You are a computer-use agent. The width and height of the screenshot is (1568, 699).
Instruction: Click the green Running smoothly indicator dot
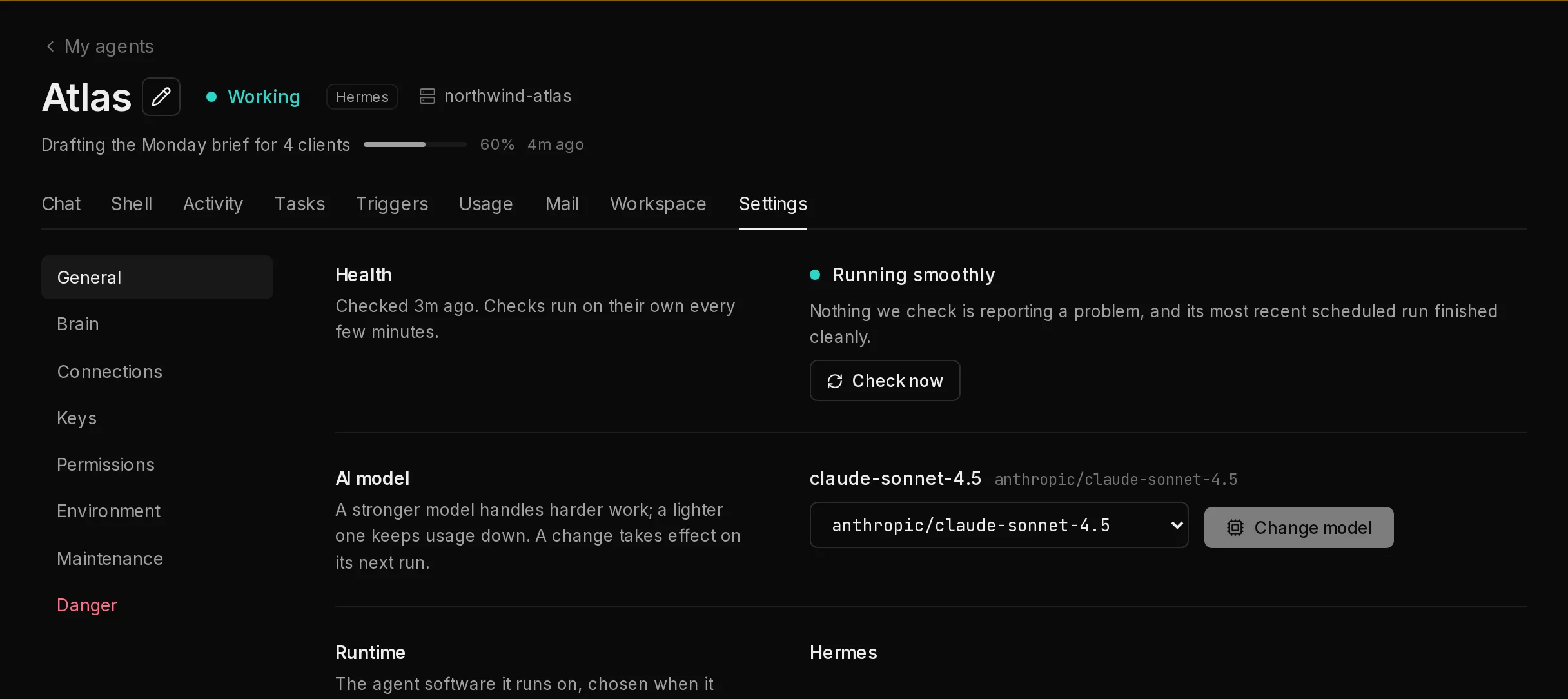[x=815, y=275]
